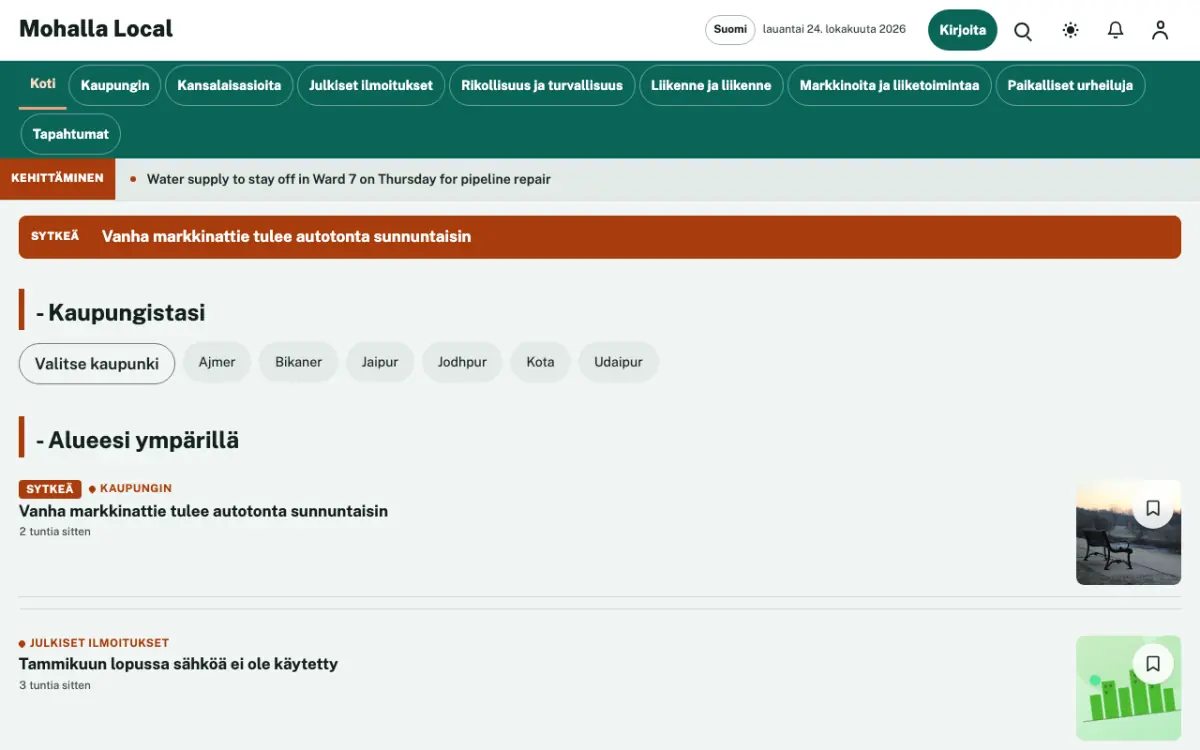Read the Ward 7 water supply ticker item
The image size is (1200, 750).
point(349,180)
